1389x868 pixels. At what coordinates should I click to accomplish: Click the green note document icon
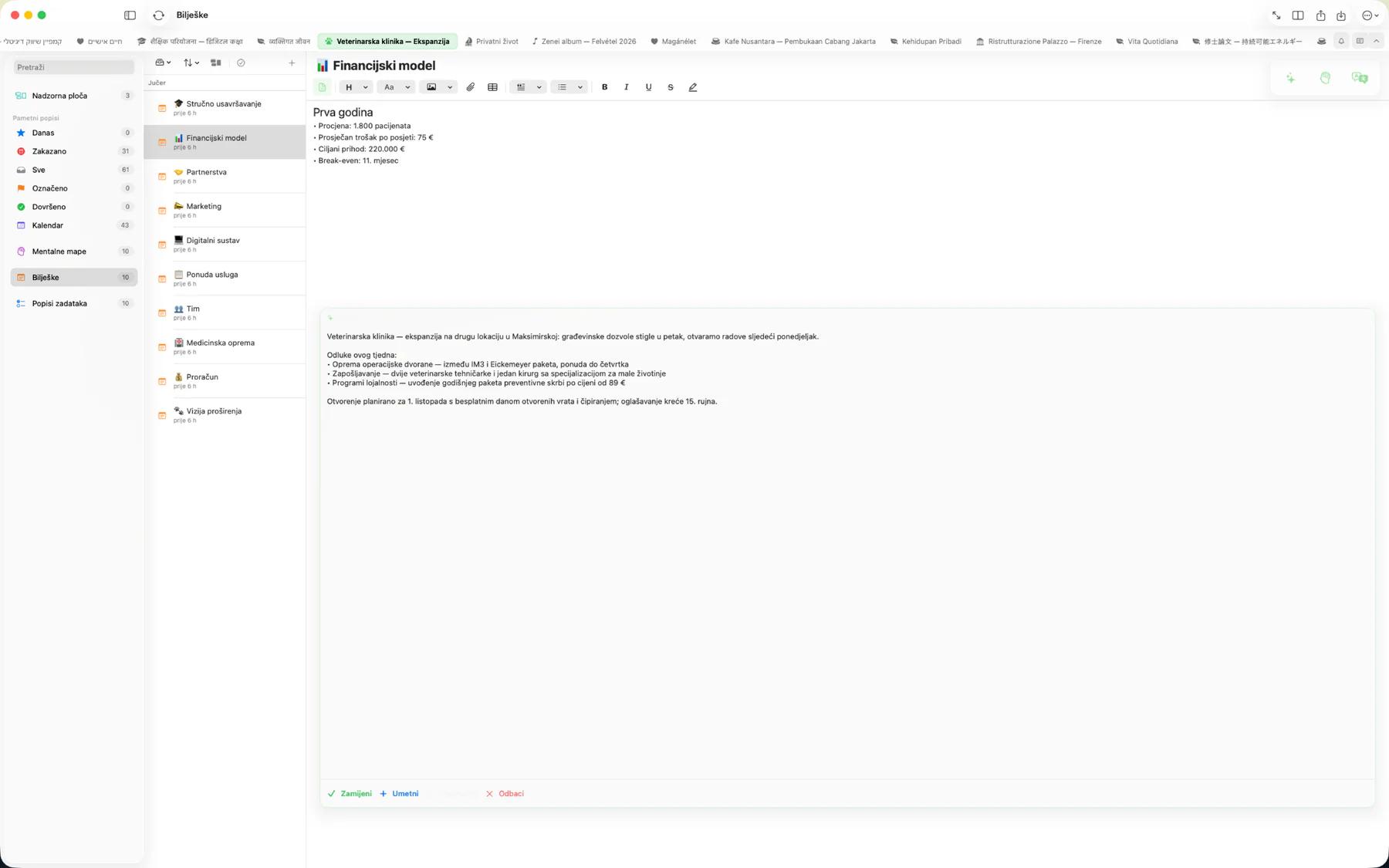[323, 87]
